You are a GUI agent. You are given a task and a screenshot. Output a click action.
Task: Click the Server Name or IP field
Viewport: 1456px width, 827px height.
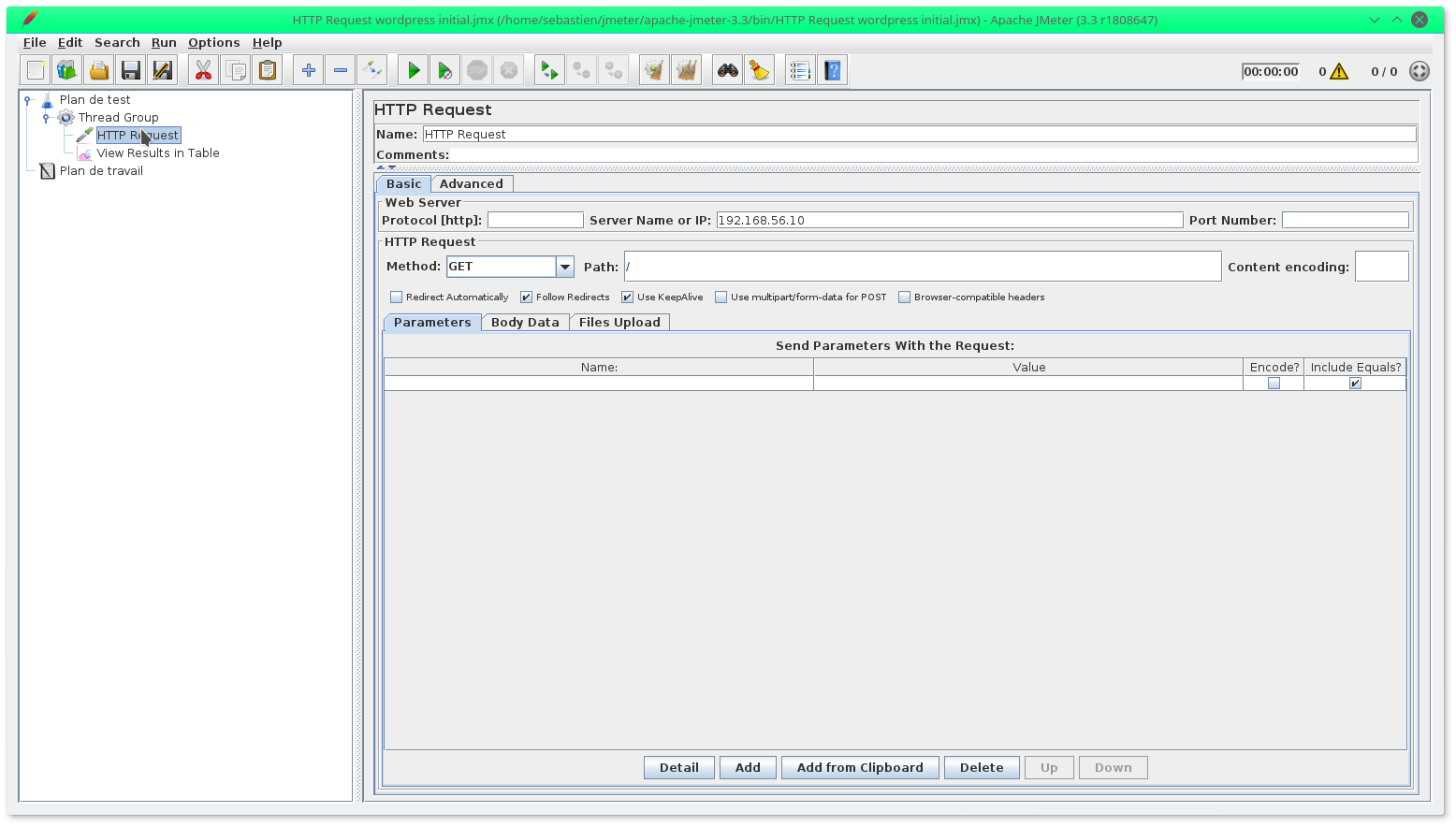[950, 221]
